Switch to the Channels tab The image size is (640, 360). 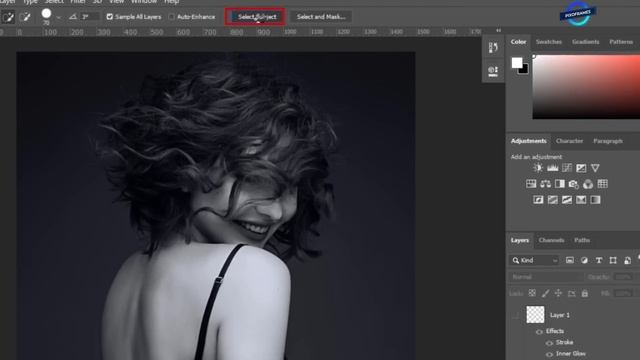pyautogui.click(x=551, y=240)
